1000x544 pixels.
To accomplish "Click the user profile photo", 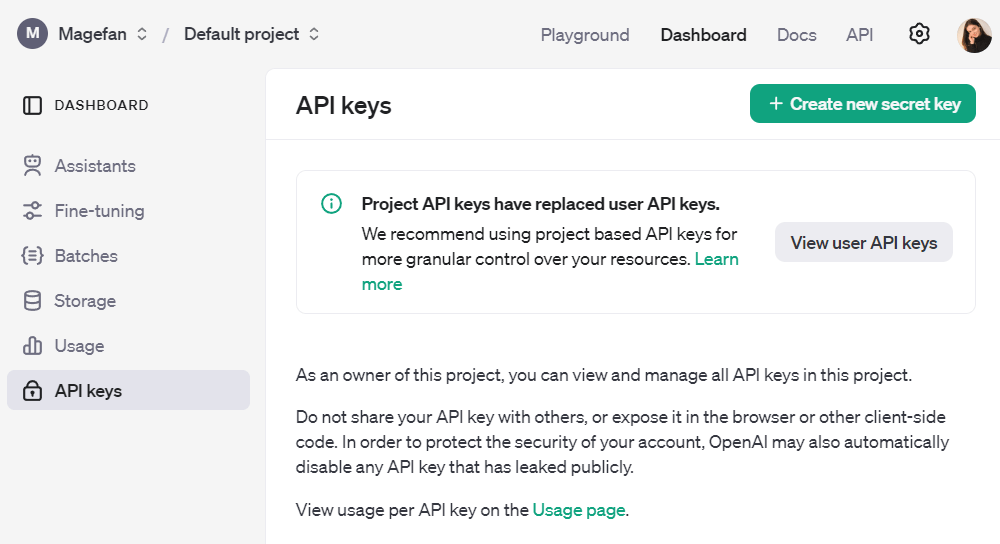I will pos(974,35).
